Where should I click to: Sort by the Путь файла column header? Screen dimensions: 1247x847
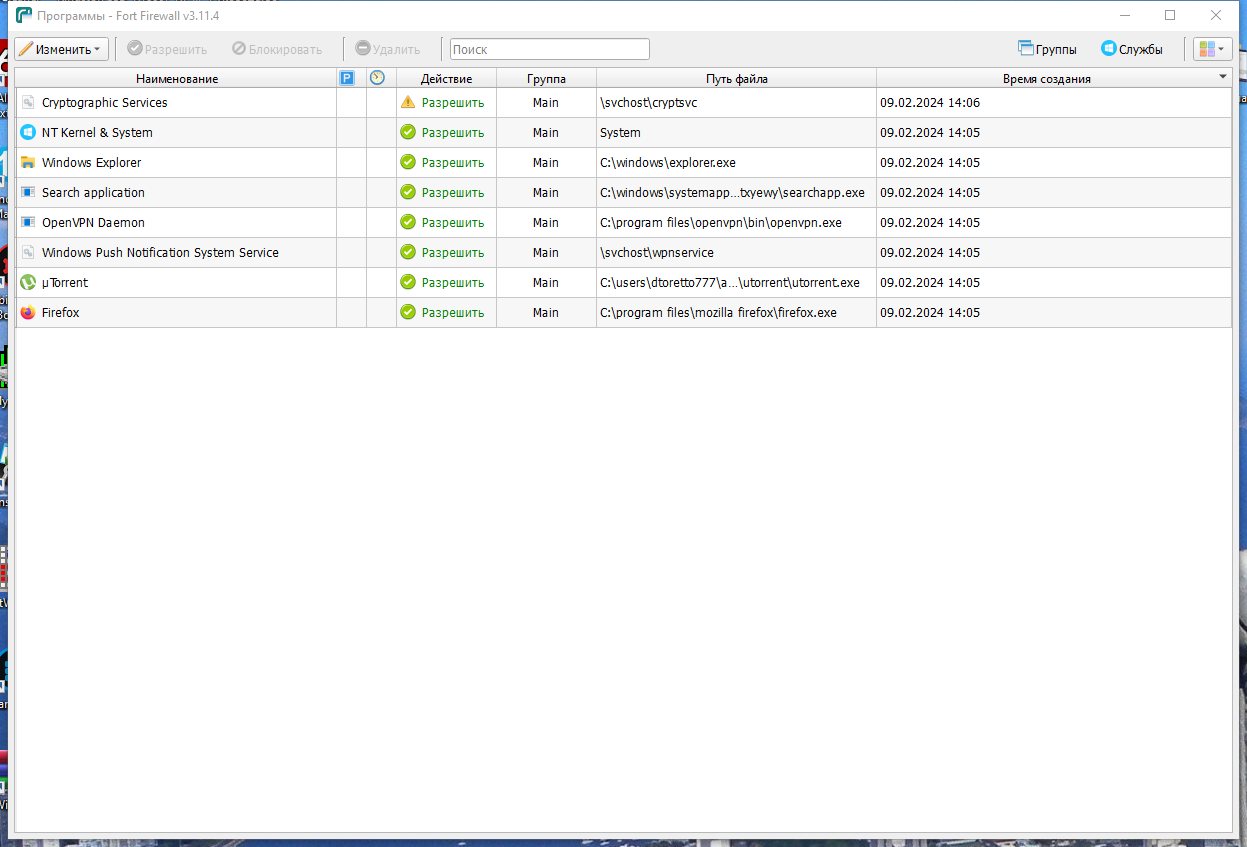point(737,78)
